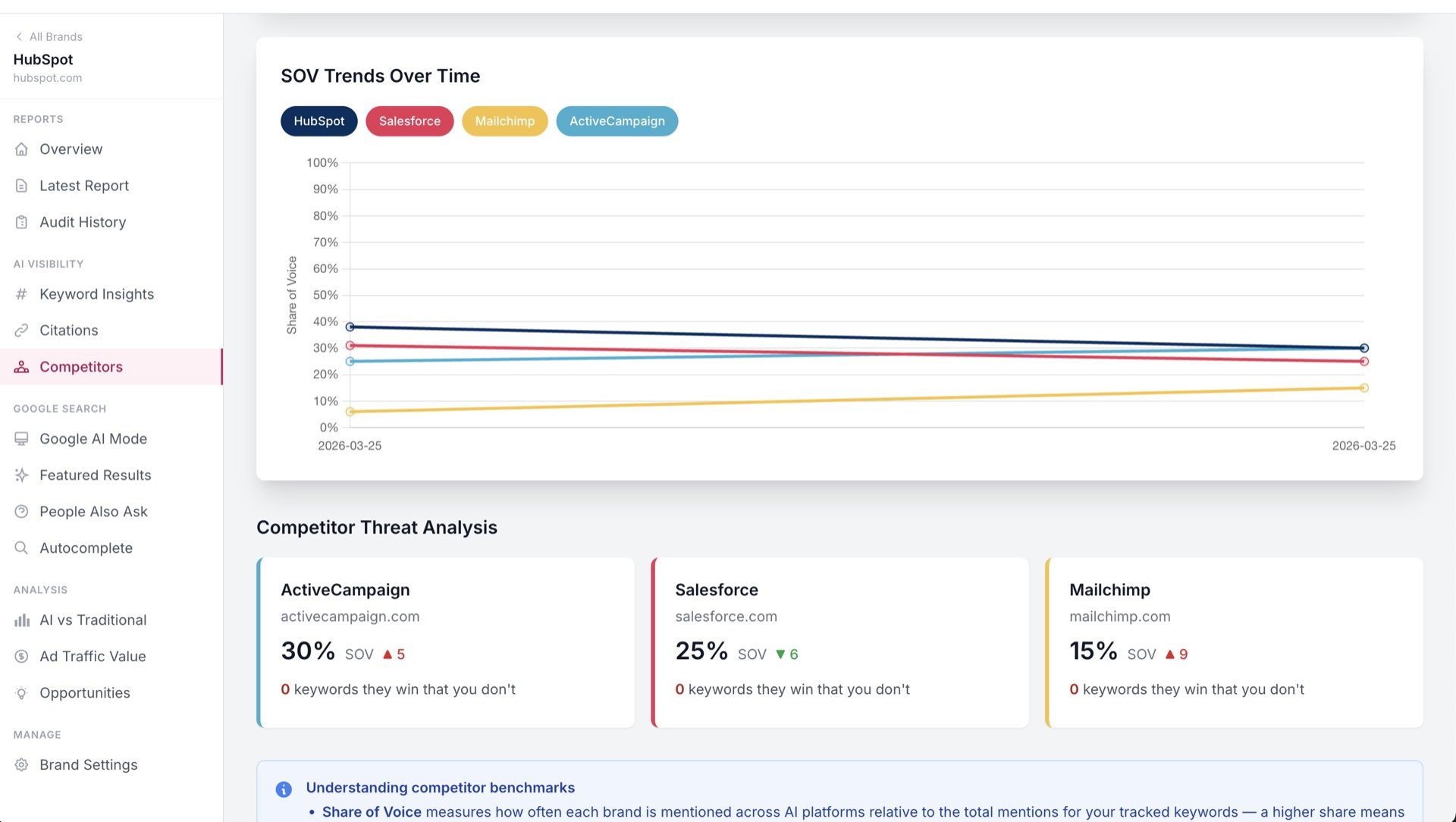Screen dimensions: 1456x822
Task: Go to Ad Traffic Value
Action: 111,657
